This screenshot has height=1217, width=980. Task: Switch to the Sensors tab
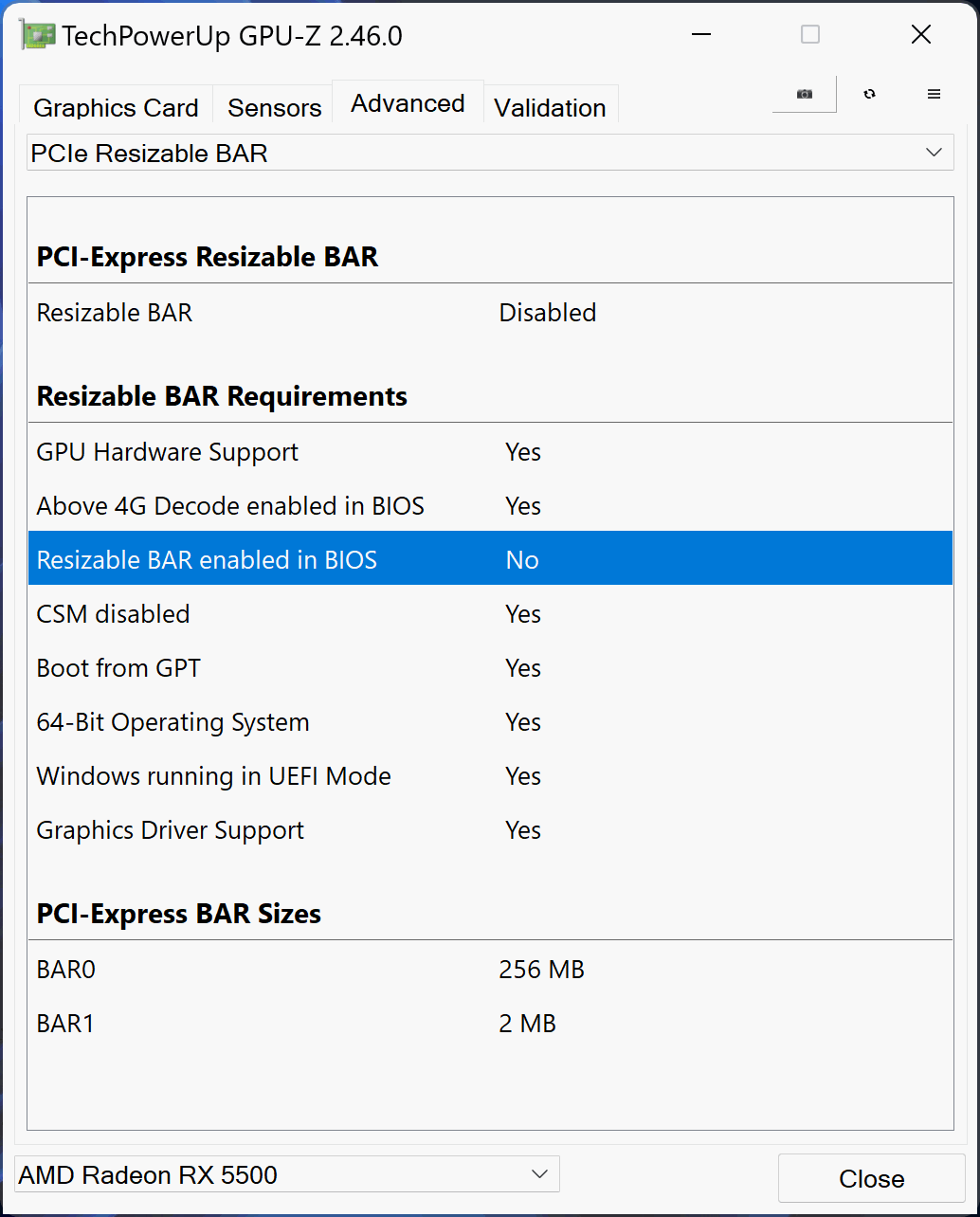[273, 106]
